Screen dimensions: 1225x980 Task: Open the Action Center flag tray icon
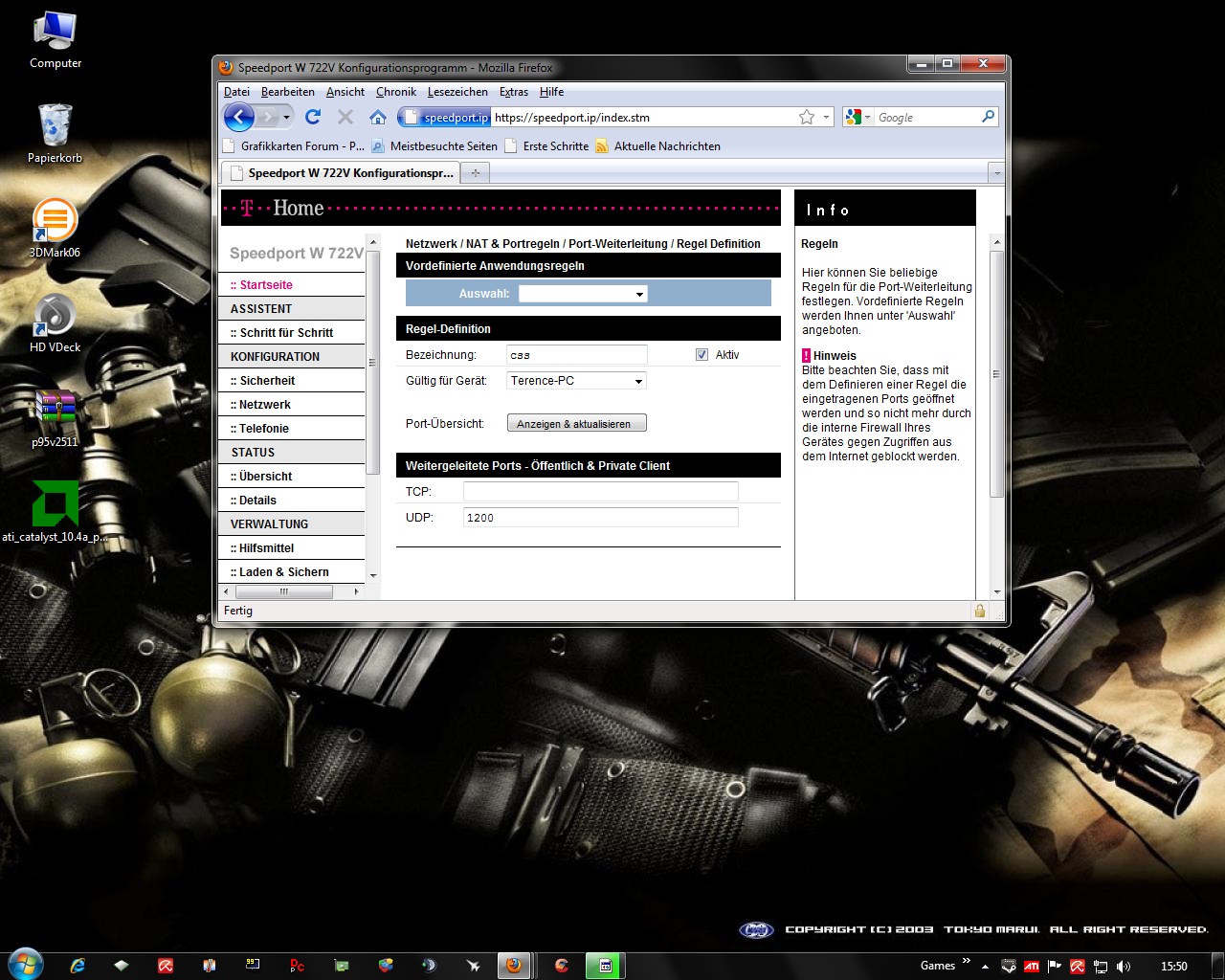point(1055,967)
